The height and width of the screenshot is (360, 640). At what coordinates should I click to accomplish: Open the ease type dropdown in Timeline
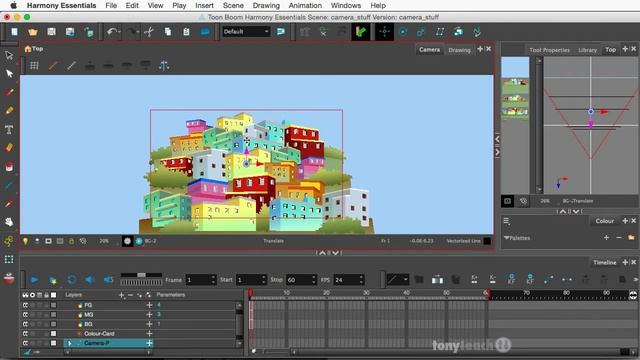[398, 280]
